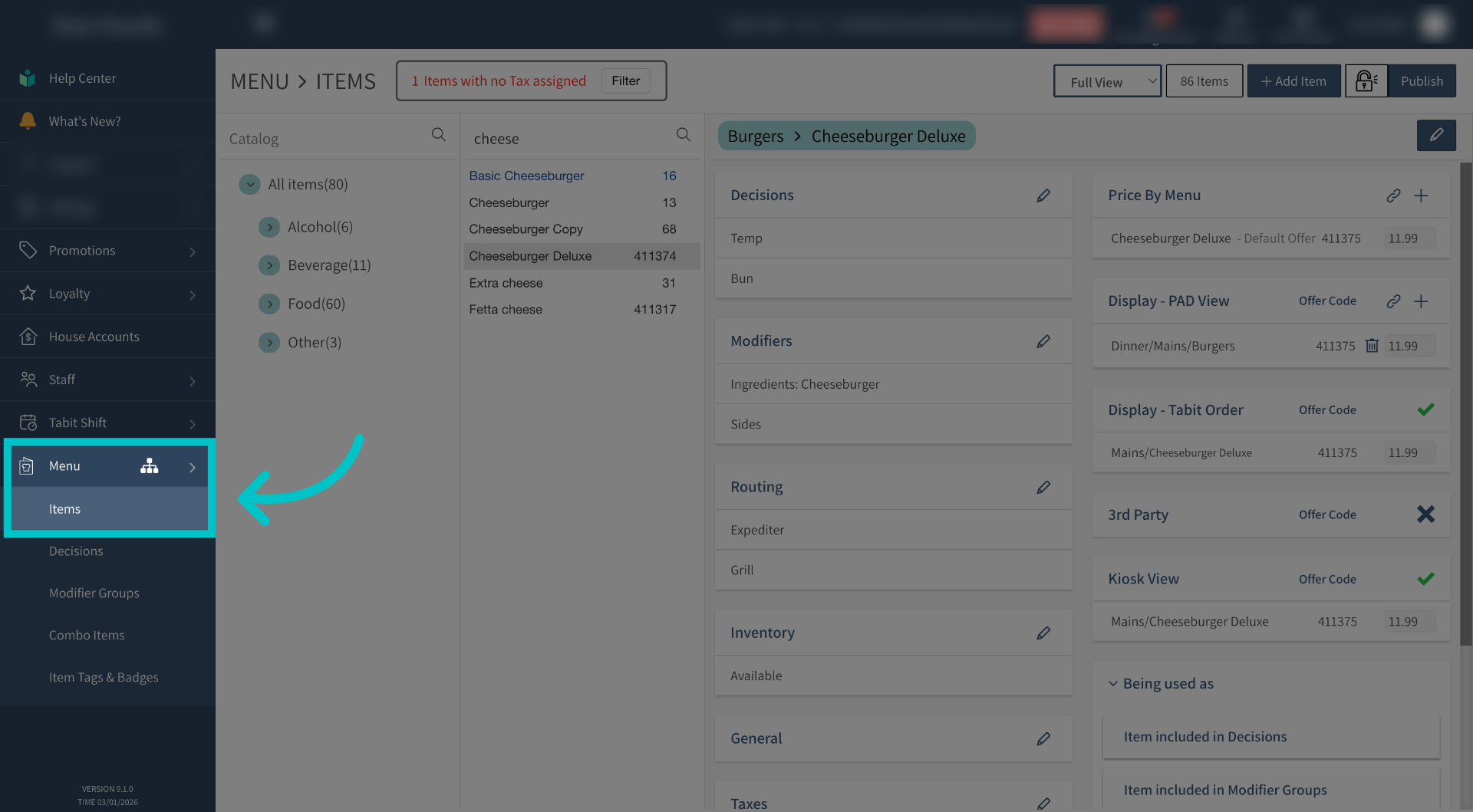Screen dimensions: 1473x812
Task: Collapse the Being used as section
Action: coord(1113,683)
